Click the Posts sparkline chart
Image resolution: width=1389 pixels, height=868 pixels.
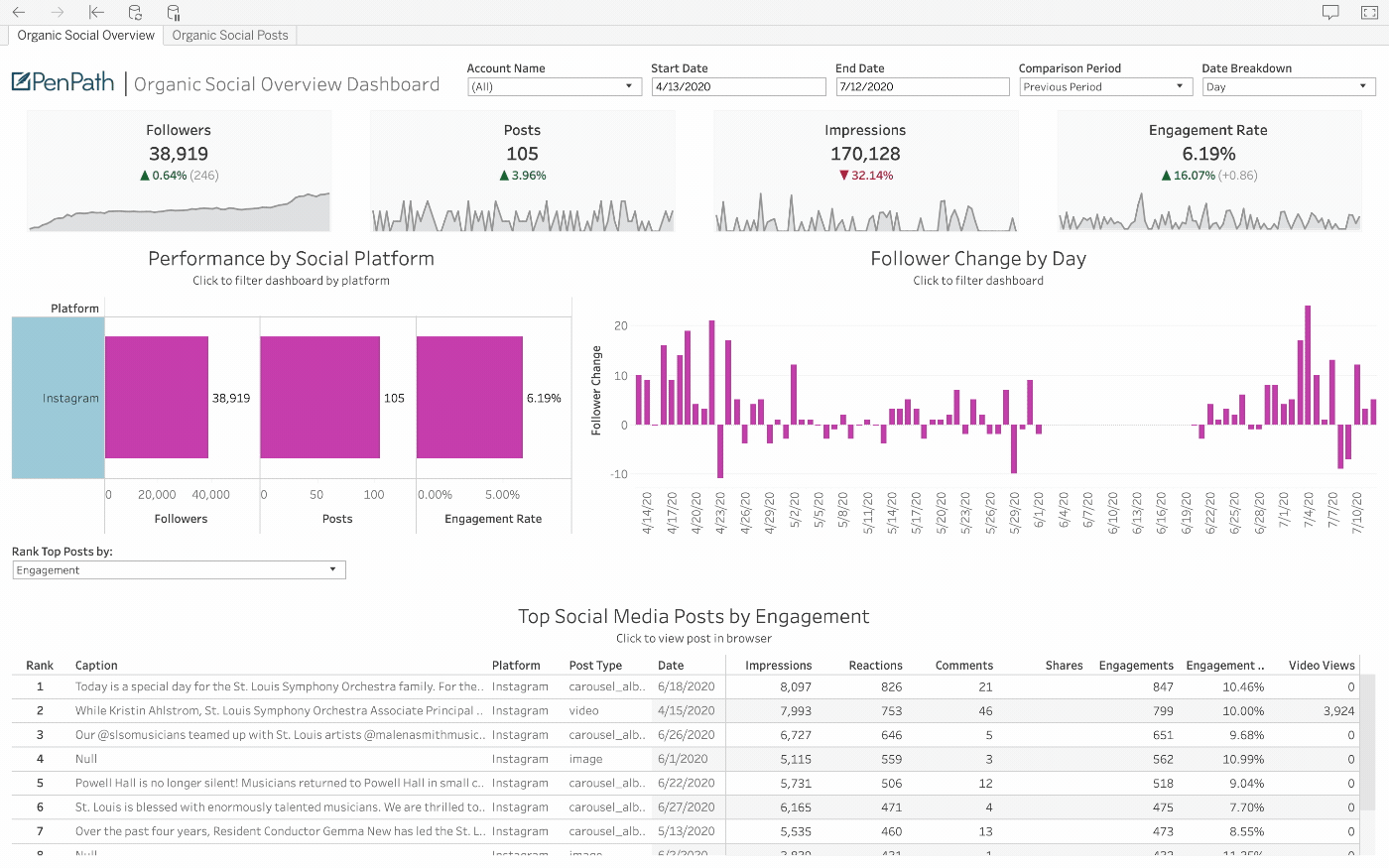(x=523, y=214)
